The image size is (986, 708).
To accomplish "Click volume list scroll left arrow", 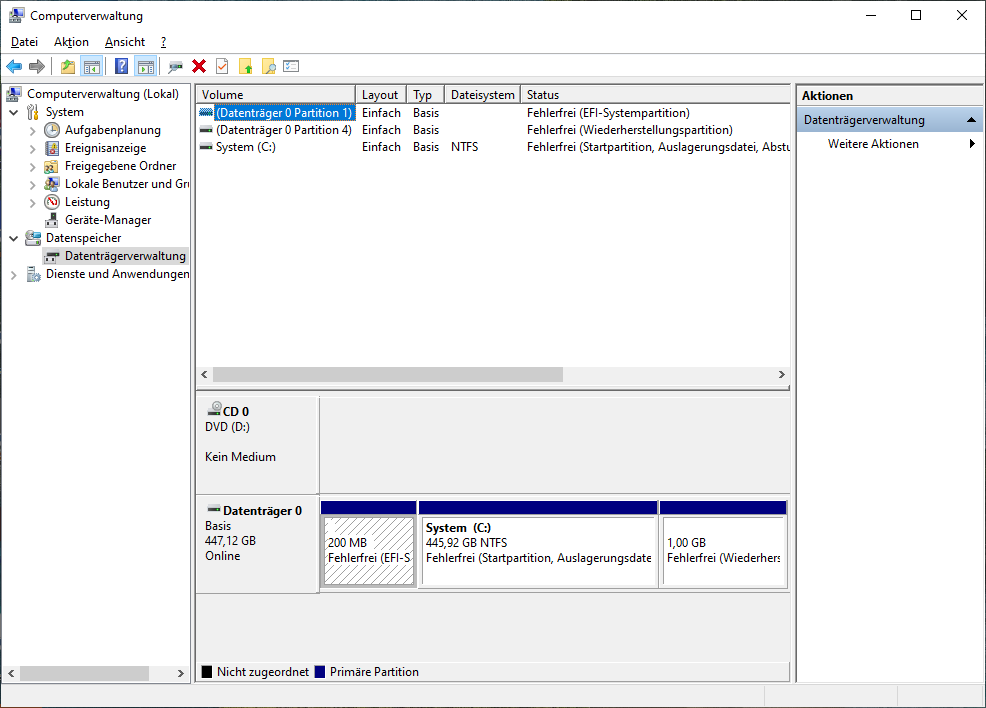I will coord(204,375).
